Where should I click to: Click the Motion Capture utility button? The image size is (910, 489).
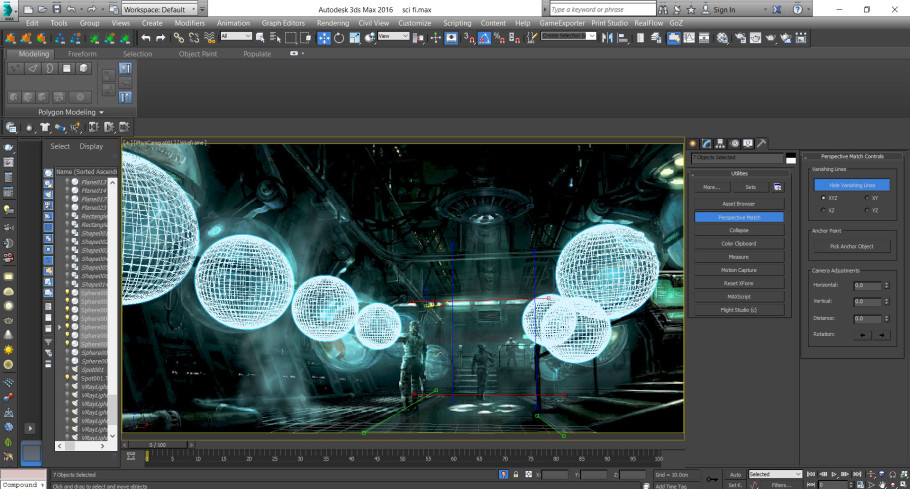point(739,270)
